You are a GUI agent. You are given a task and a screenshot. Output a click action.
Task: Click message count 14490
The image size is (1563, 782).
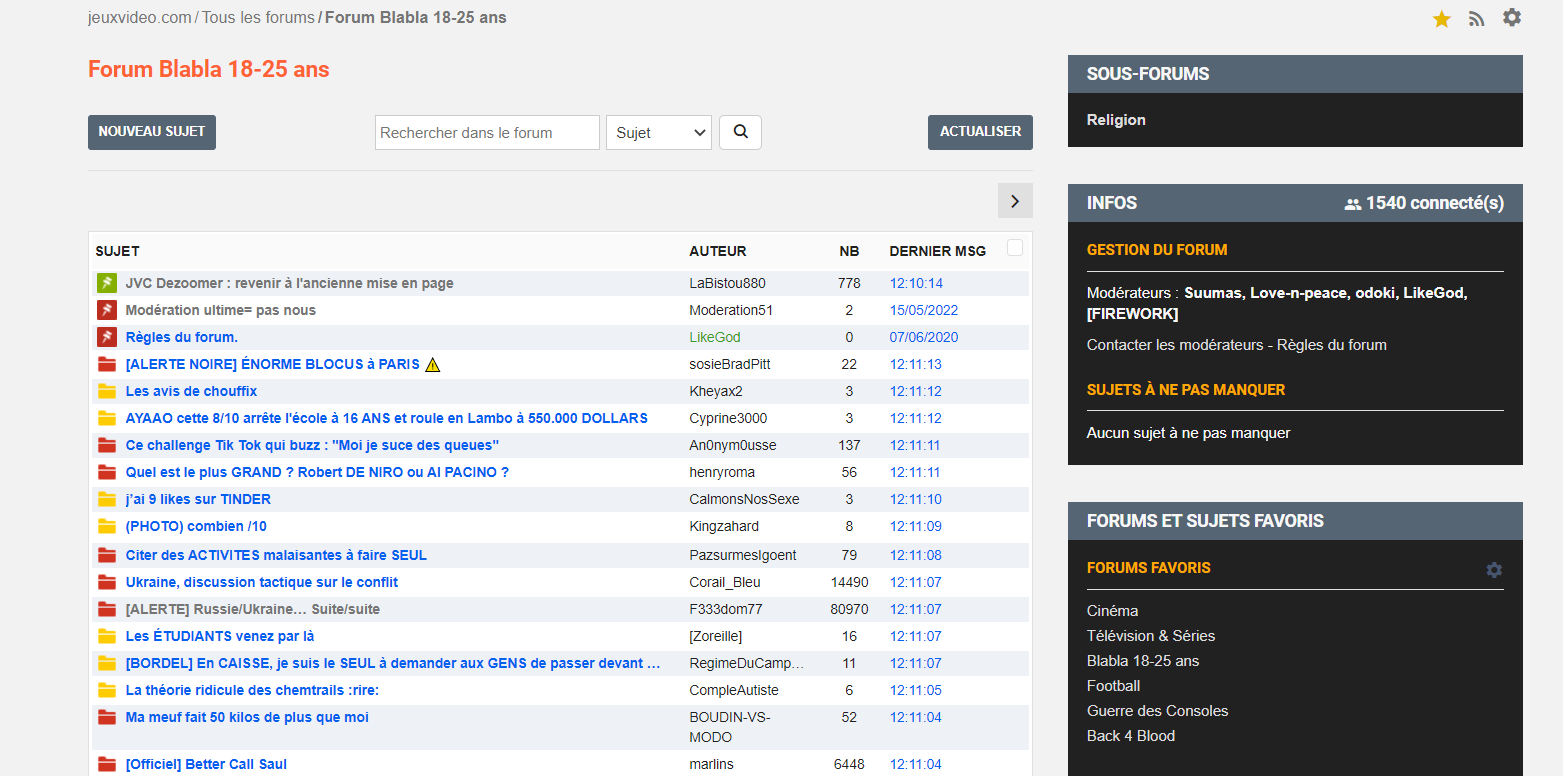[x=850, y=582]
